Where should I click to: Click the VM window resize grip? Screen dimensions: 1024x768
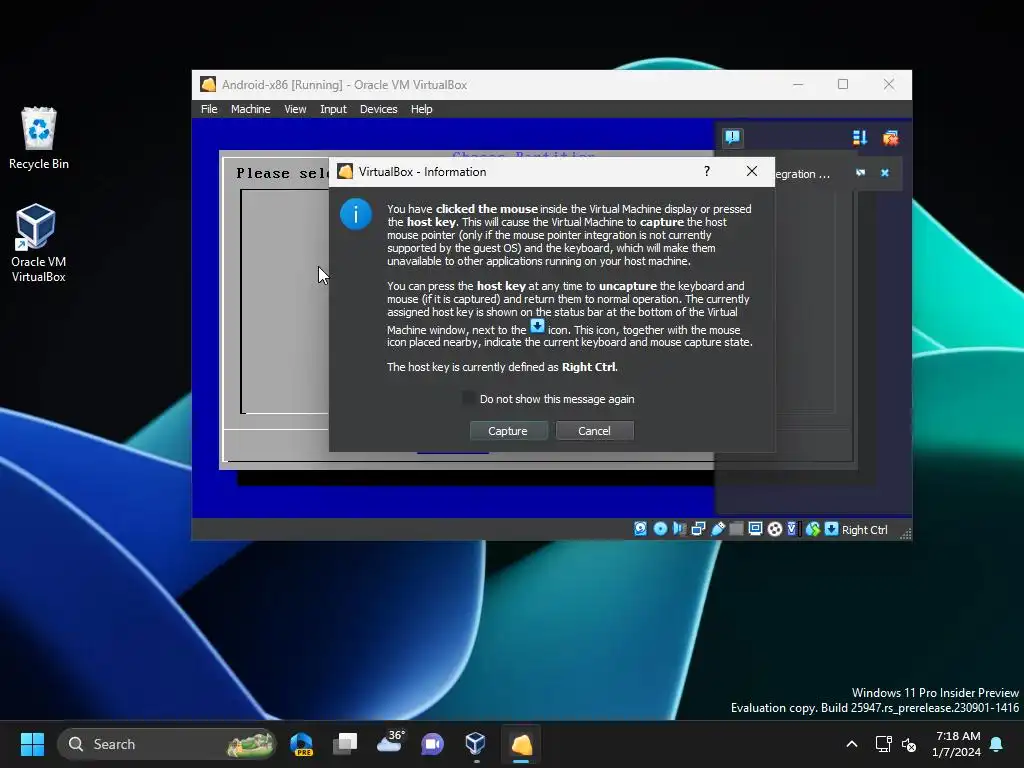pos(905,534)
